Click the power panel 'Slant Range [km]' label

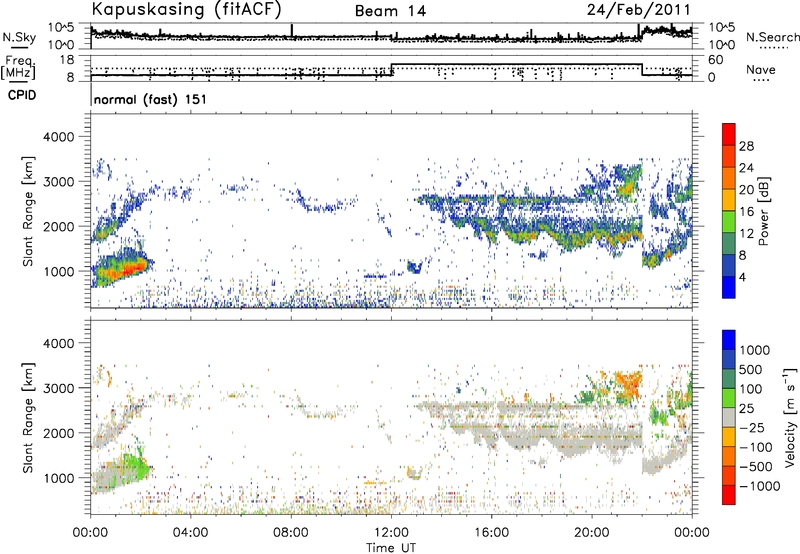pos(28,211)
